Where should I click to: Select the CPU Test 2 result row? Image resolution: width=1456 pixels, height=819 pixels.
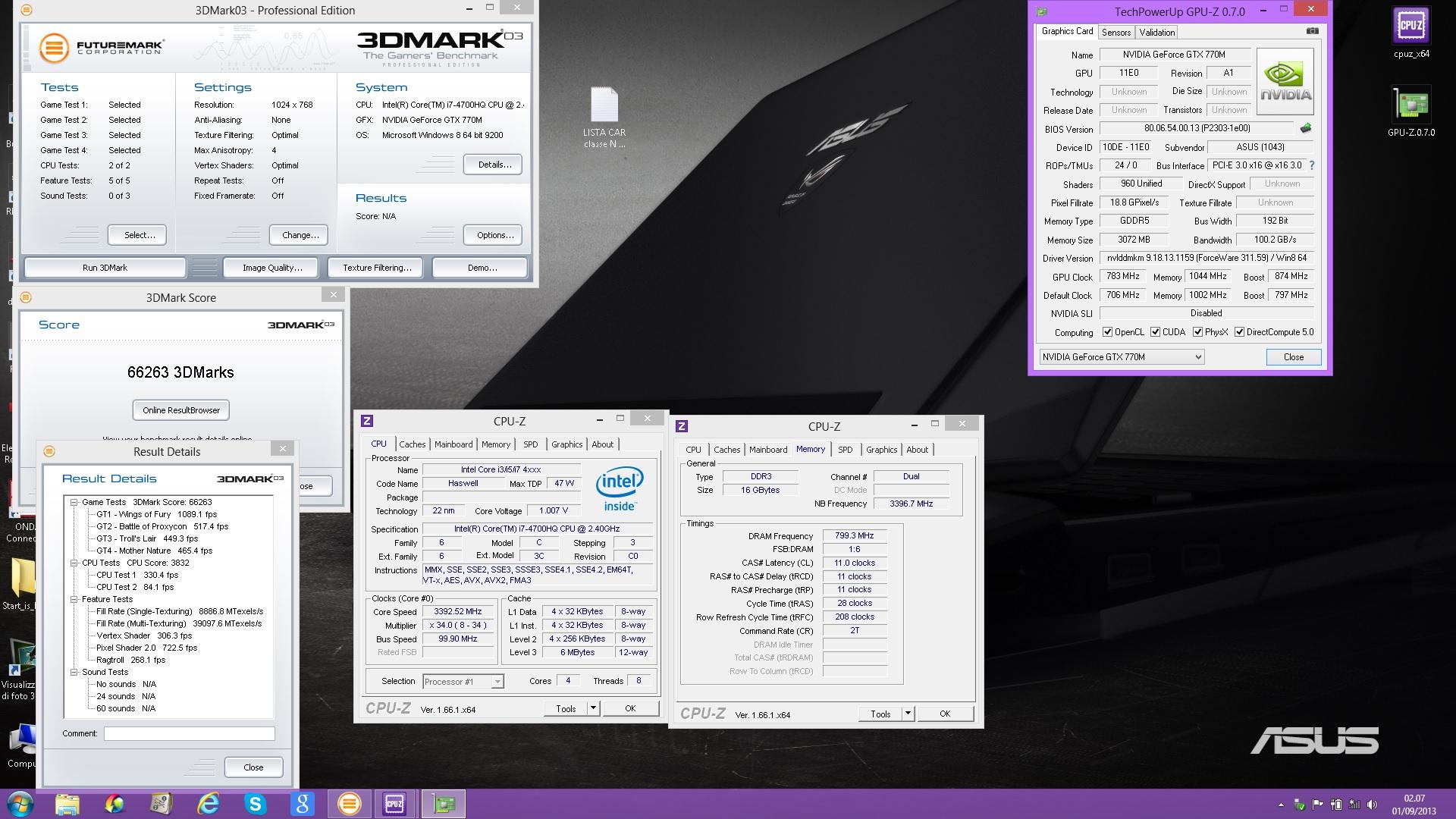[135, 587]
